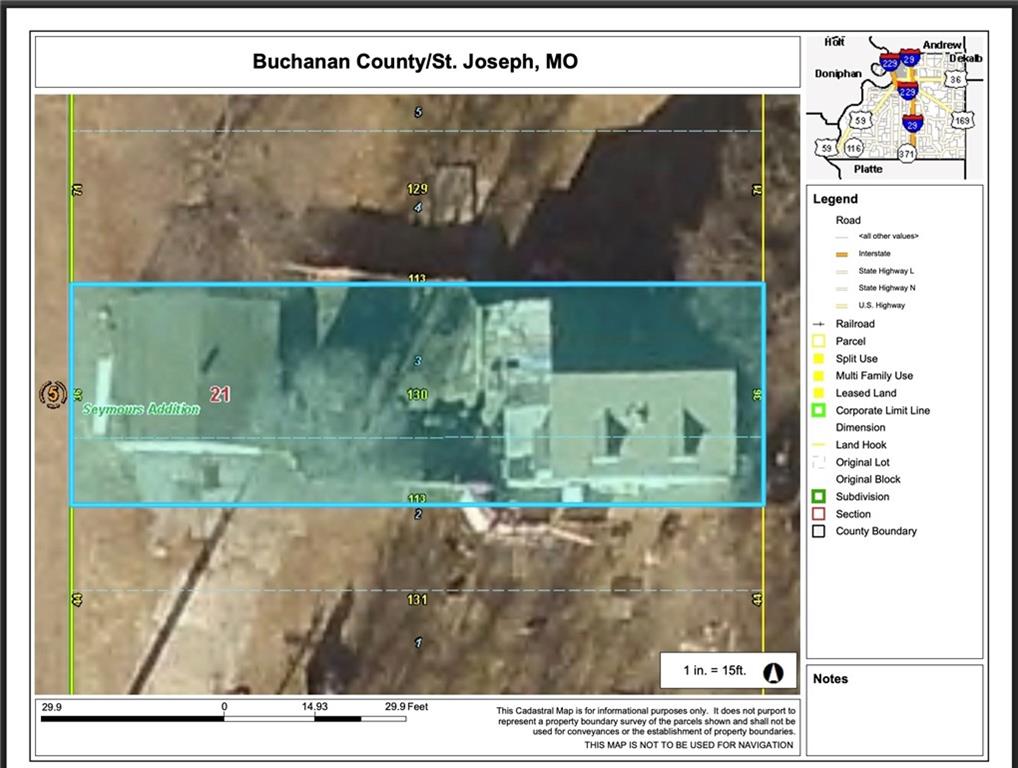Click the Interstate orange line swatch

(x=842, y=254)
